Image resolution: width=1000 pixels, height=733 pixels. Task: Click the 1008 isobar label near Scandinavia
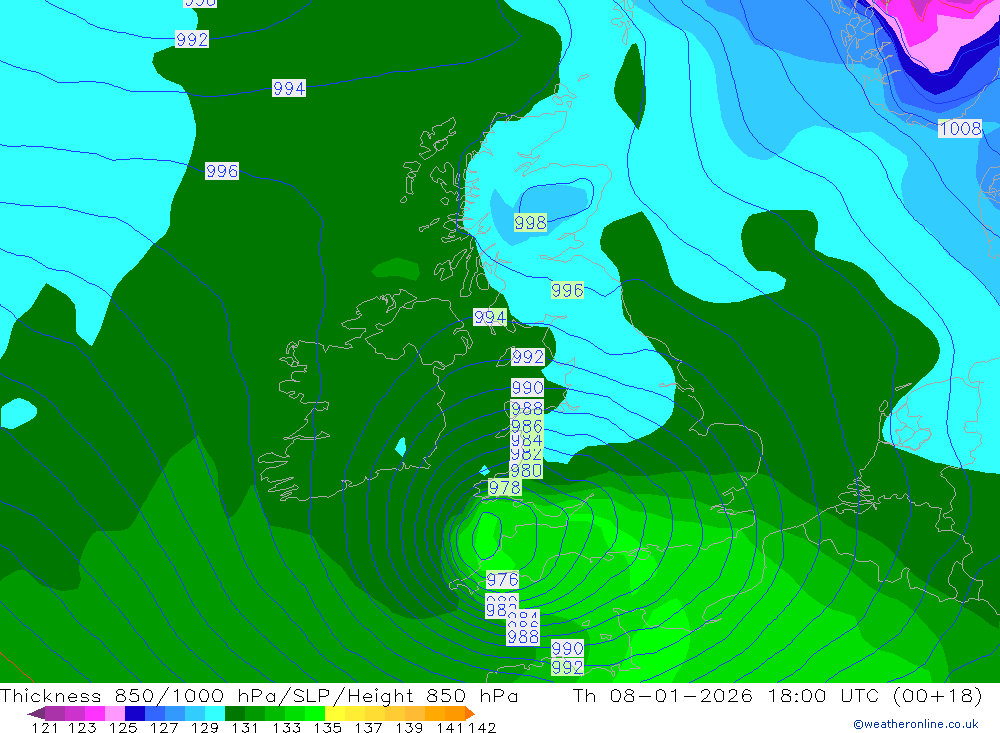coord(960,128)
